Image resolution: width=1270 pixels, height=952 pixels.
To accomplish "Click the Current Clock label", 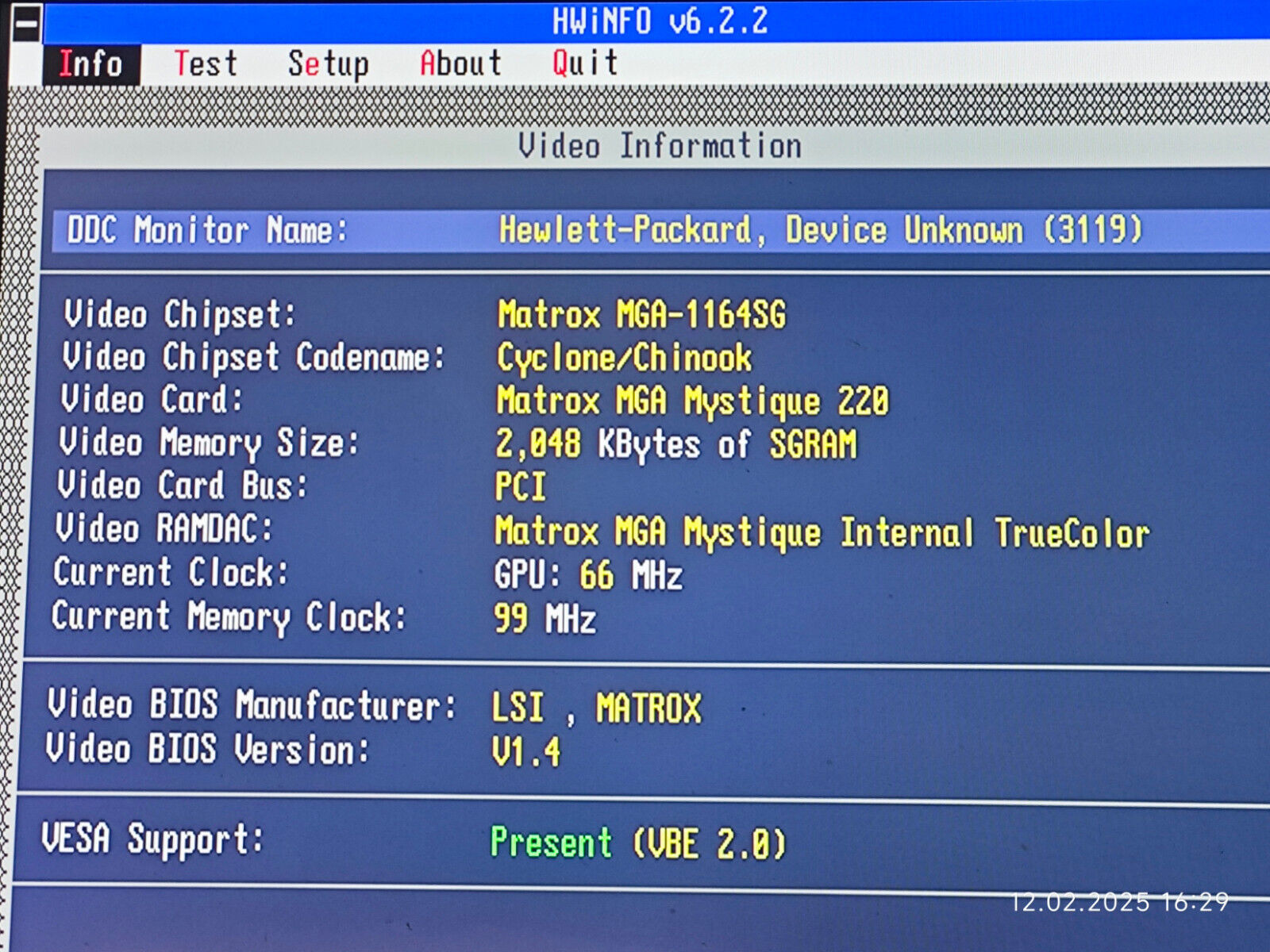I will [171, 572].
